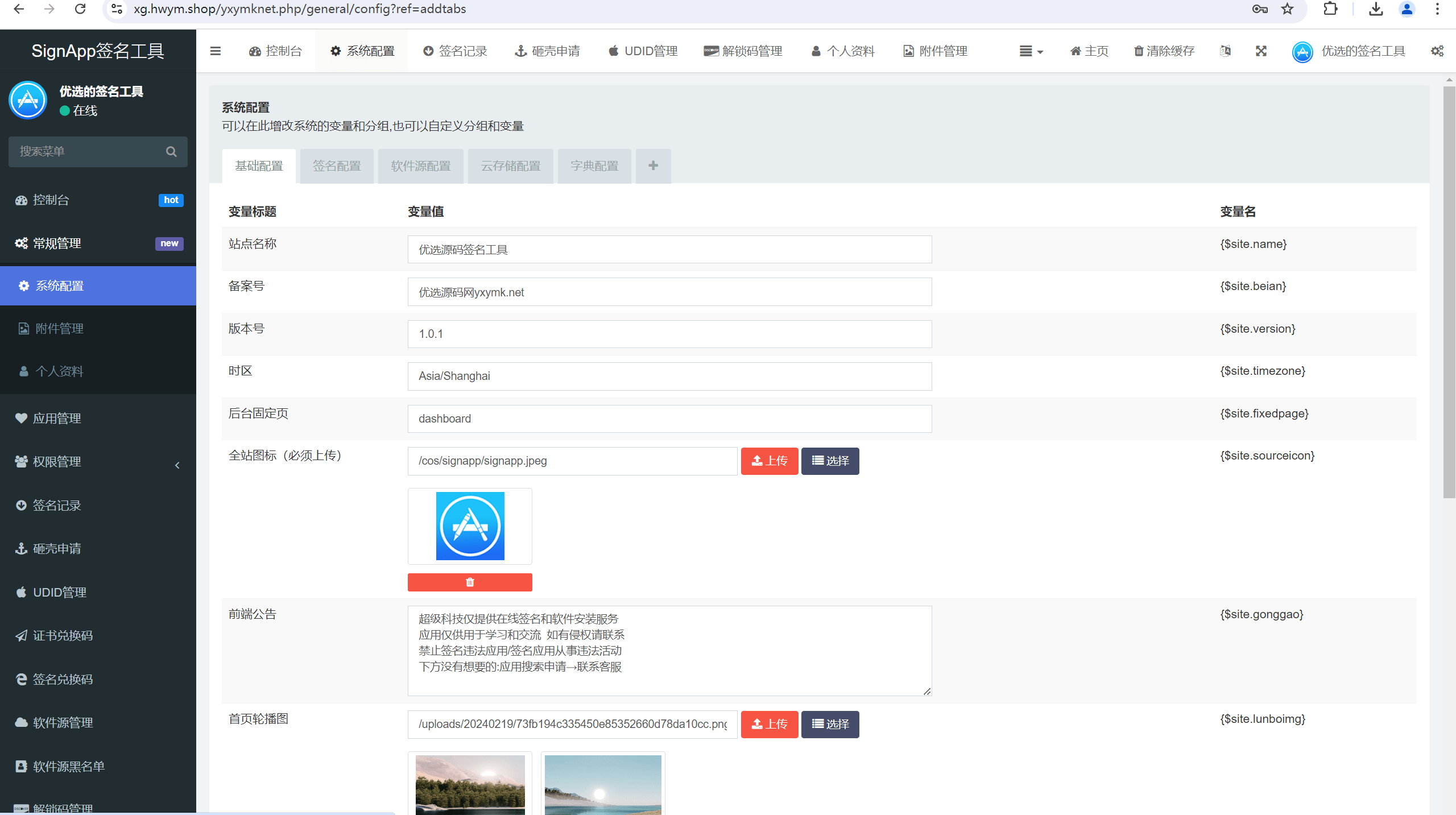
Task: Click the 后台固定页 input field
Action: point(669,419)
